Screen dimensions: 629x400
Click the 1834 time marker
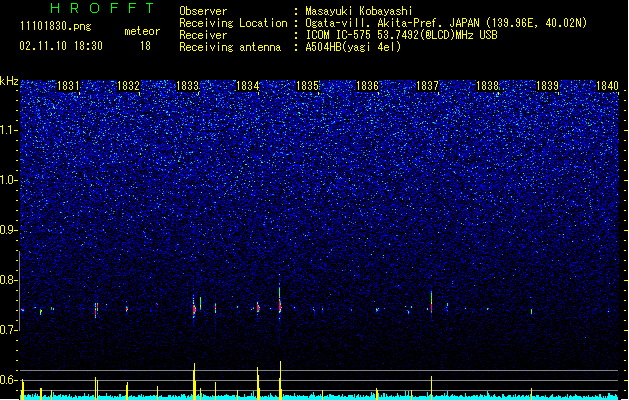click(248, 86)
